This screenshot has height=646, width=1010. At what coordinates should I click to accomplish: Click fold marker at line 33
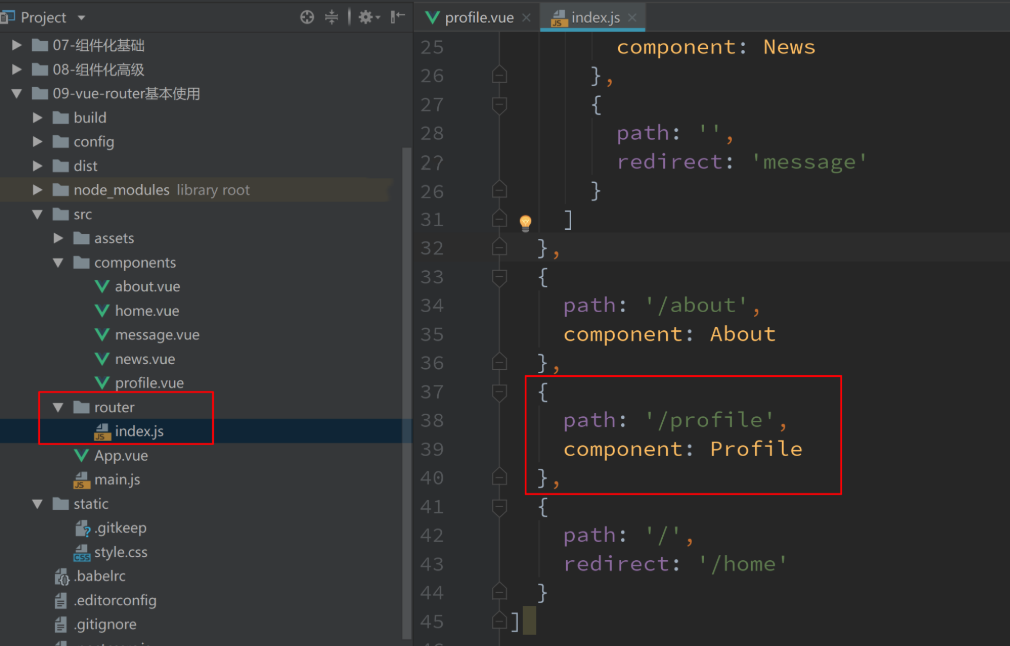point(499,277)
